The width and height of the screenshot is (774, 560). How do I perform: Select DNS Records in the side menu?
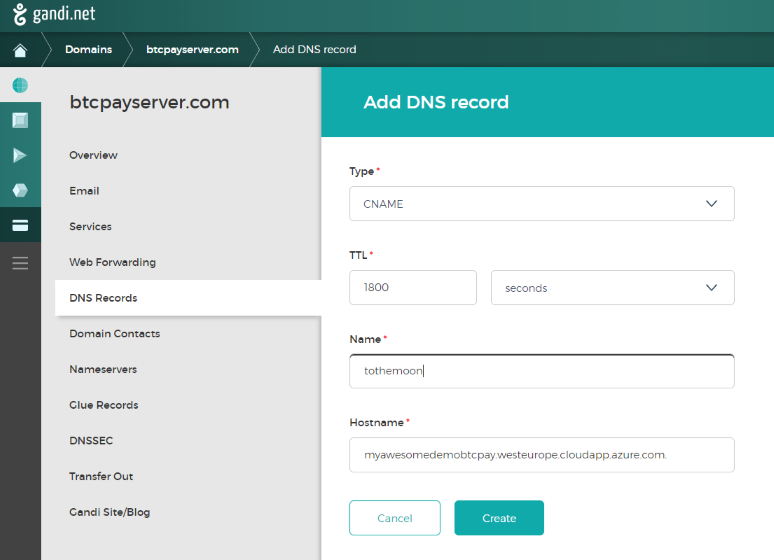click(103, 298)
